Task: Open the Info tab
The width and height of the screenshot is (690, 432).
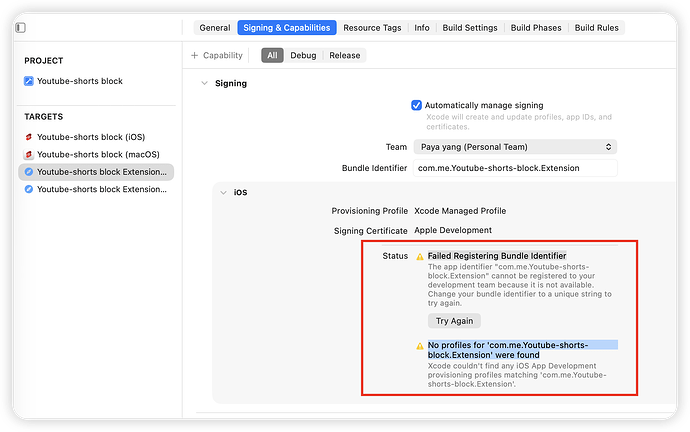Action: 422,28
